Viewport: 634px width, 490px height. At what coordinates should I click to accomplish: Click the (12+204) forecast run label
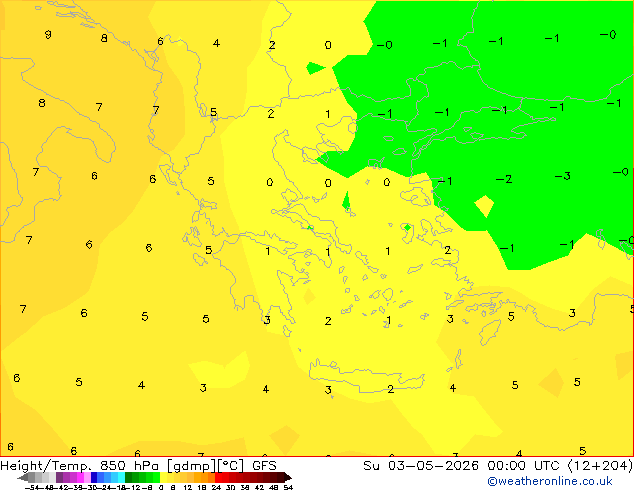[600, 466]
